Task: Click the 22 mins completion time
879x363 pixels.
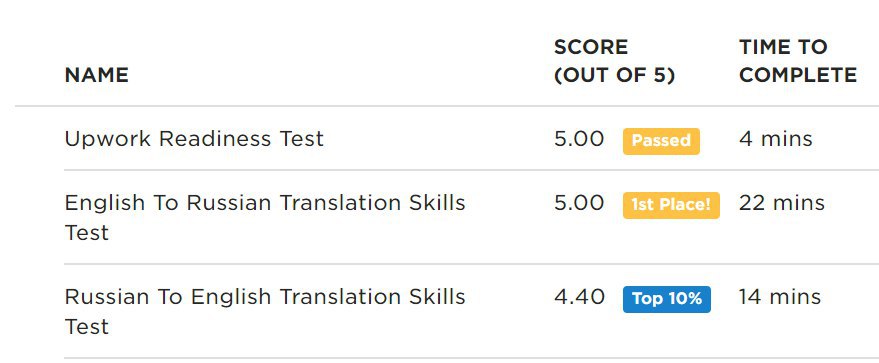Action: 781,203
